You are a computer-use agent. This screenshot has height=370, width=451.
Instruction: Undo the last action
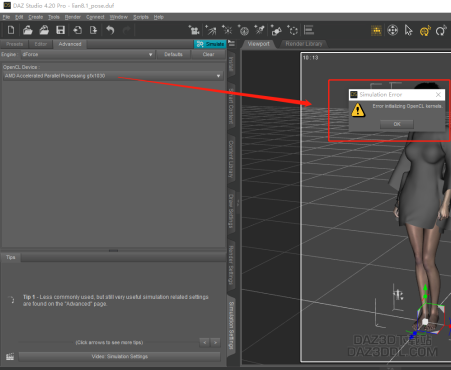point(110,30)
